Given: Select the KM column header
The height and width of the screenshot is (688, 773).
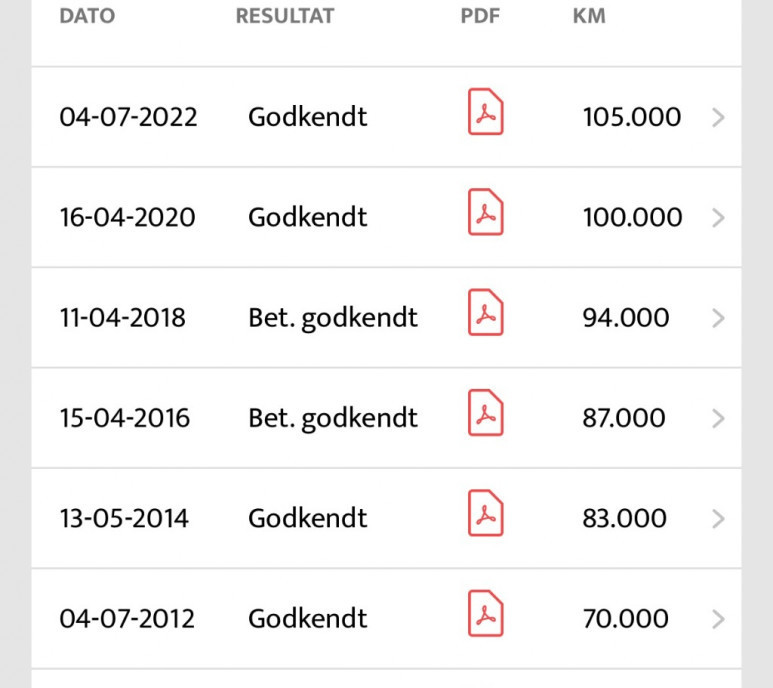Looking at the screenshot, I should coord(589,16).
